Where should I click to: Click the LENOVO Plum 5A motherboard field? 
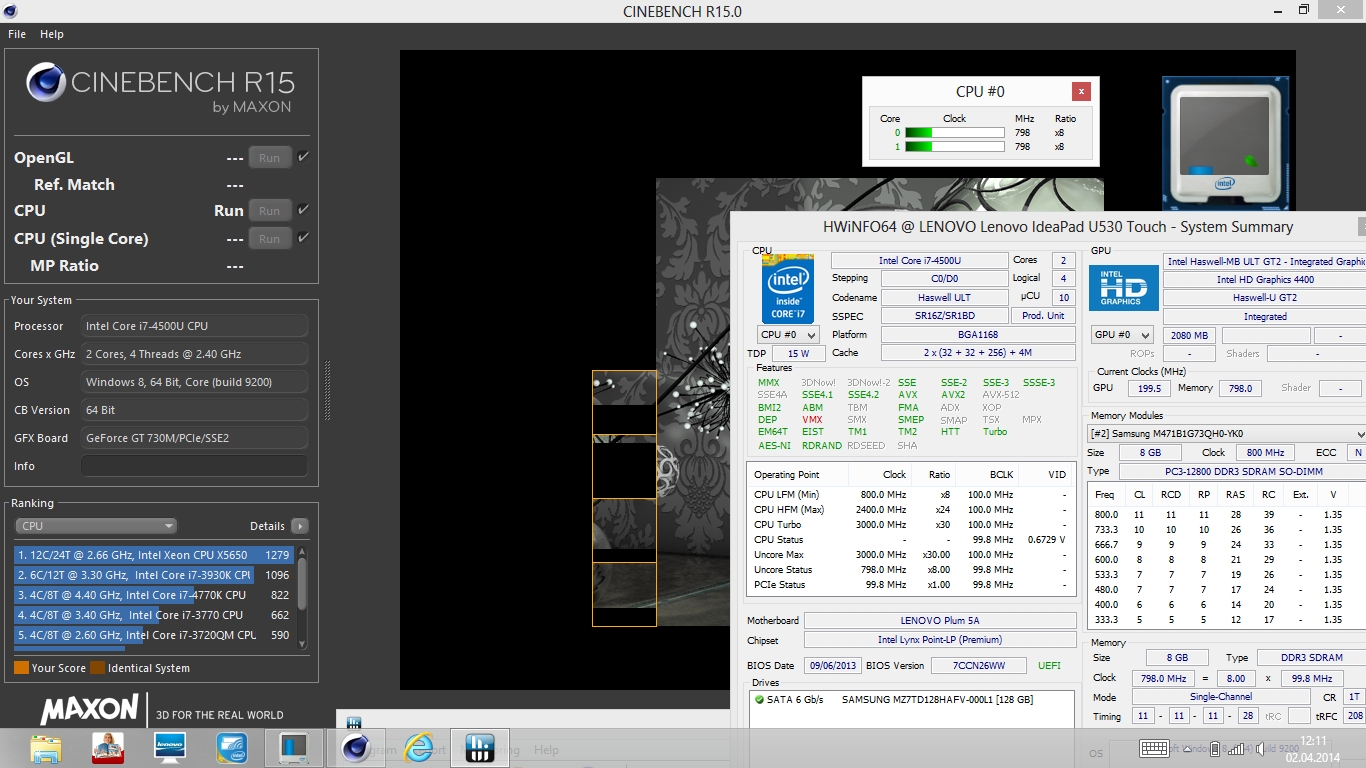[x=940, y=621]
